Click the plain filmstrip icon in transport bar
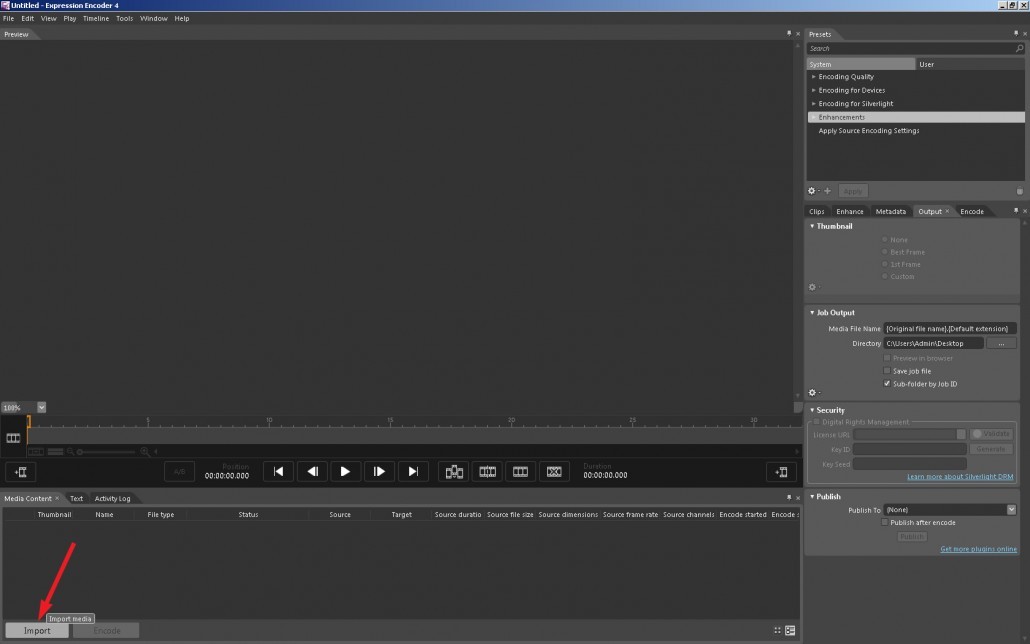 pos(520,471)
